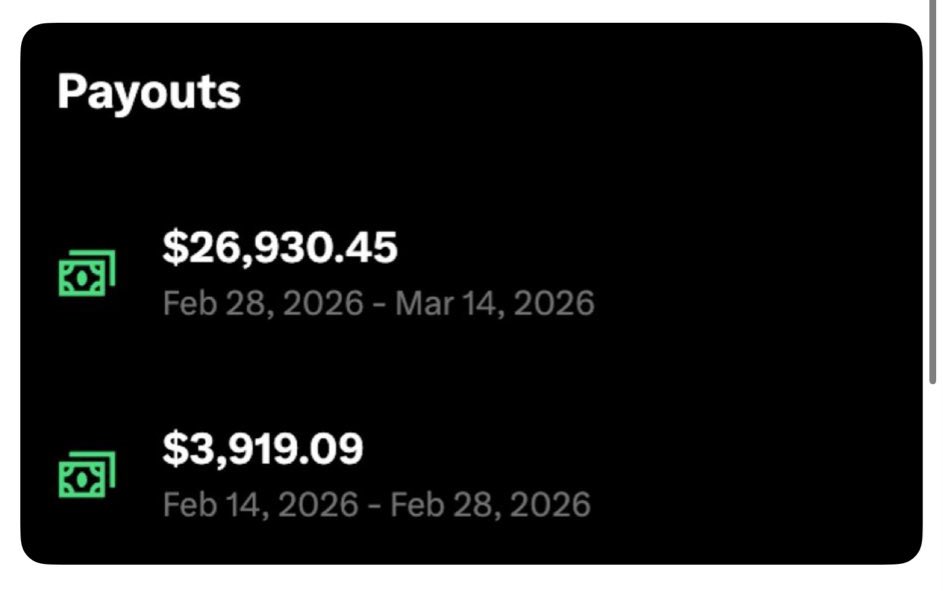943x591 pixels.
Task: Open the $3,919.09 payout amount
Action: 262,450
